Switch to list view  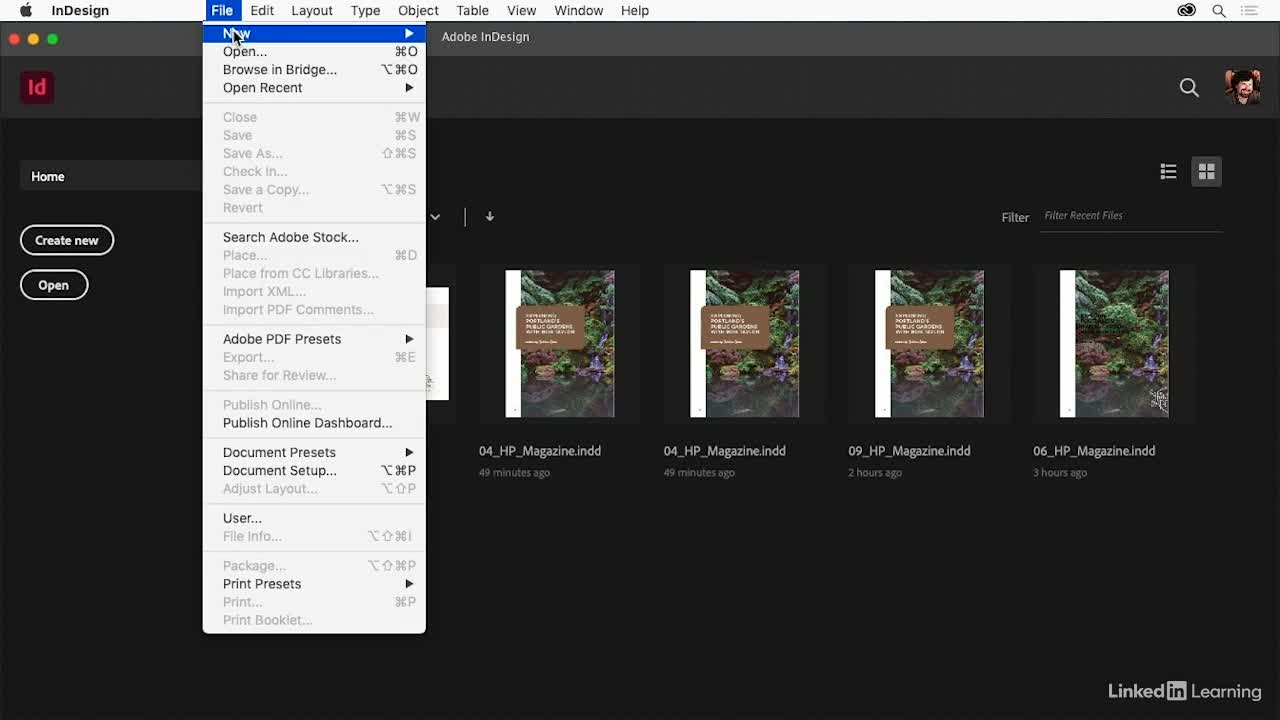pos(1168,172)
